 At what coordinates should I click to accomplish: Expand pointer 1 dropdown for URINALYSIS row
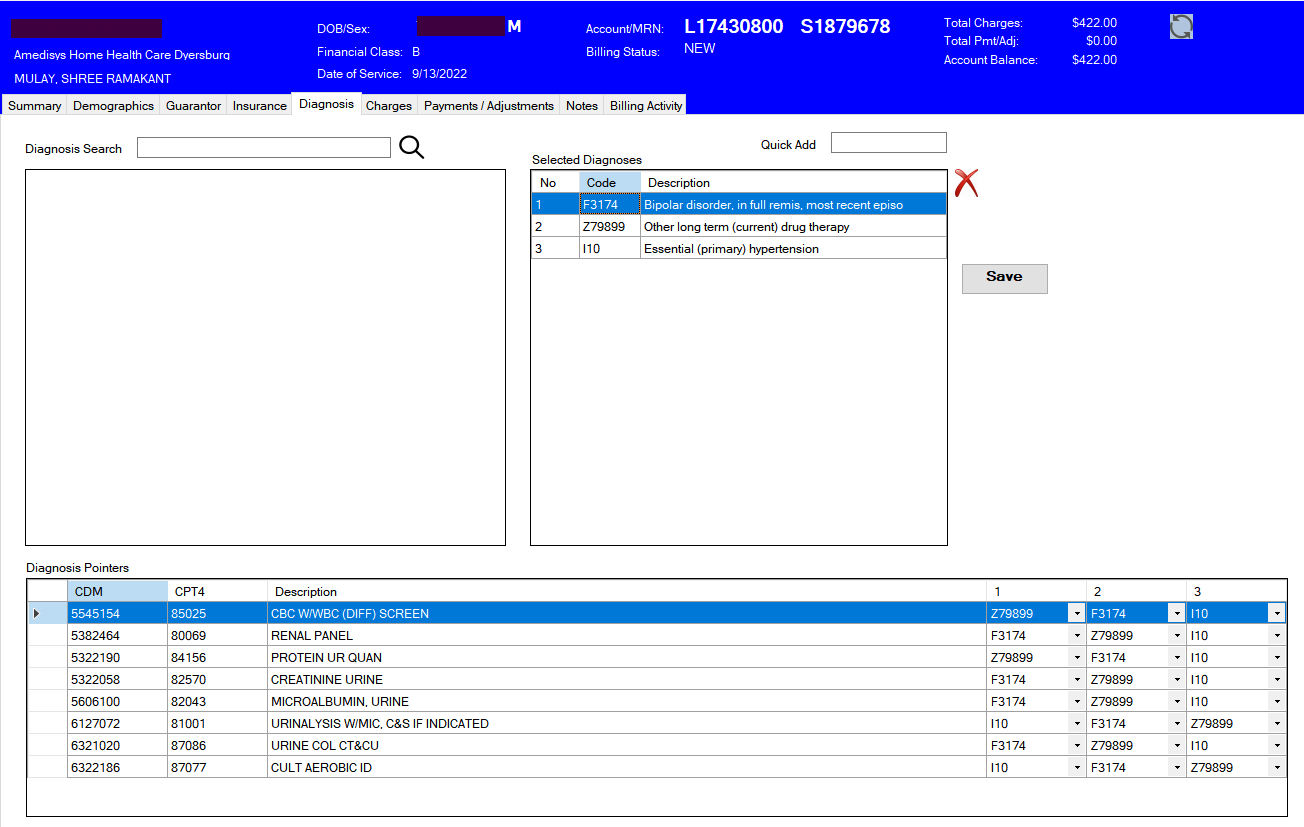[1077, 724]
